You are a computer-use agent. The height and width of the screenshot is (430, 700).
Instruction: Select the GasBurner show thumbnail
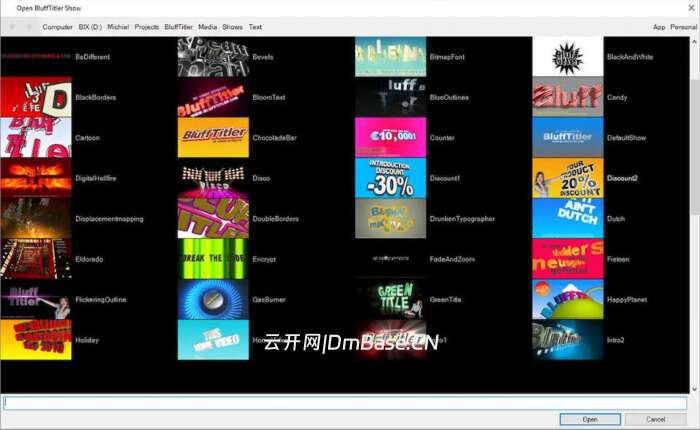point(213,299)
